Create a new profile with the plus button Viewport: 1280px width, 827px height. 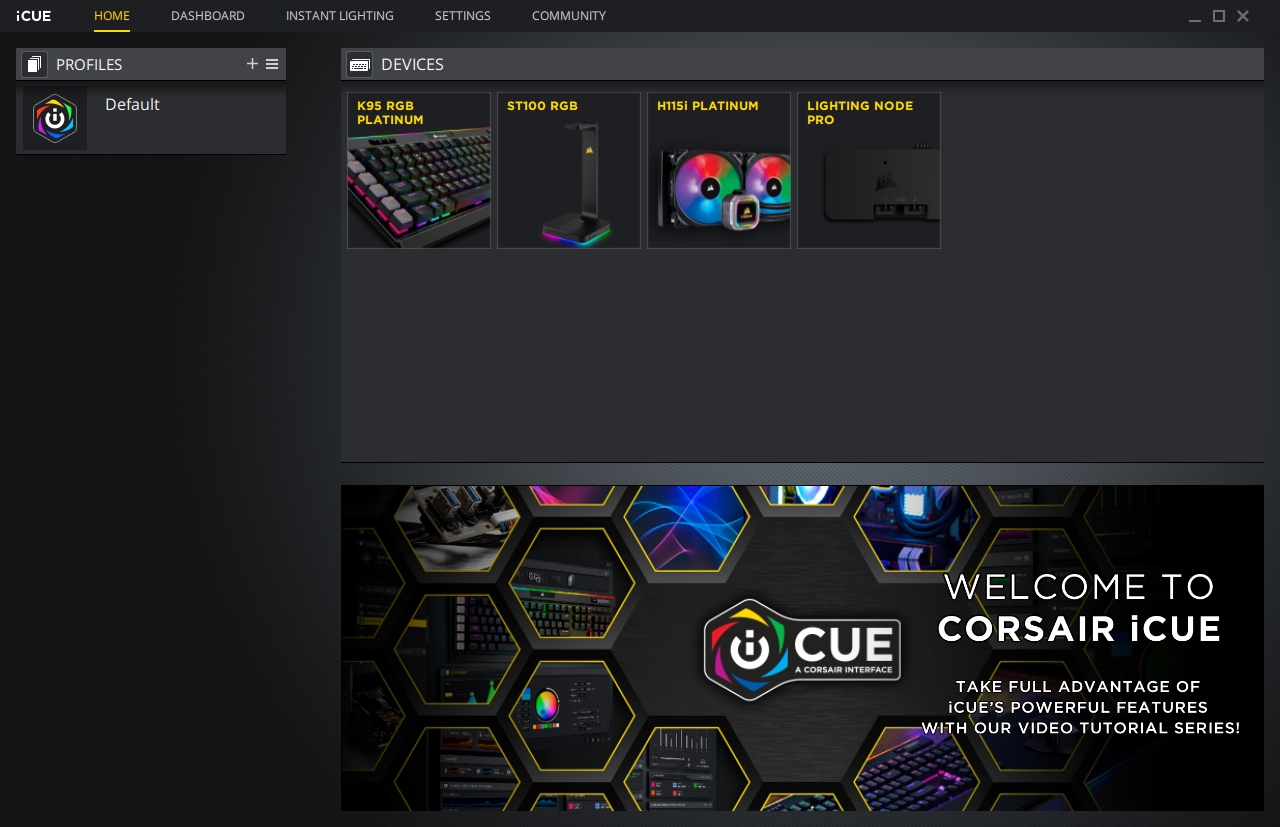click(252, 63)
